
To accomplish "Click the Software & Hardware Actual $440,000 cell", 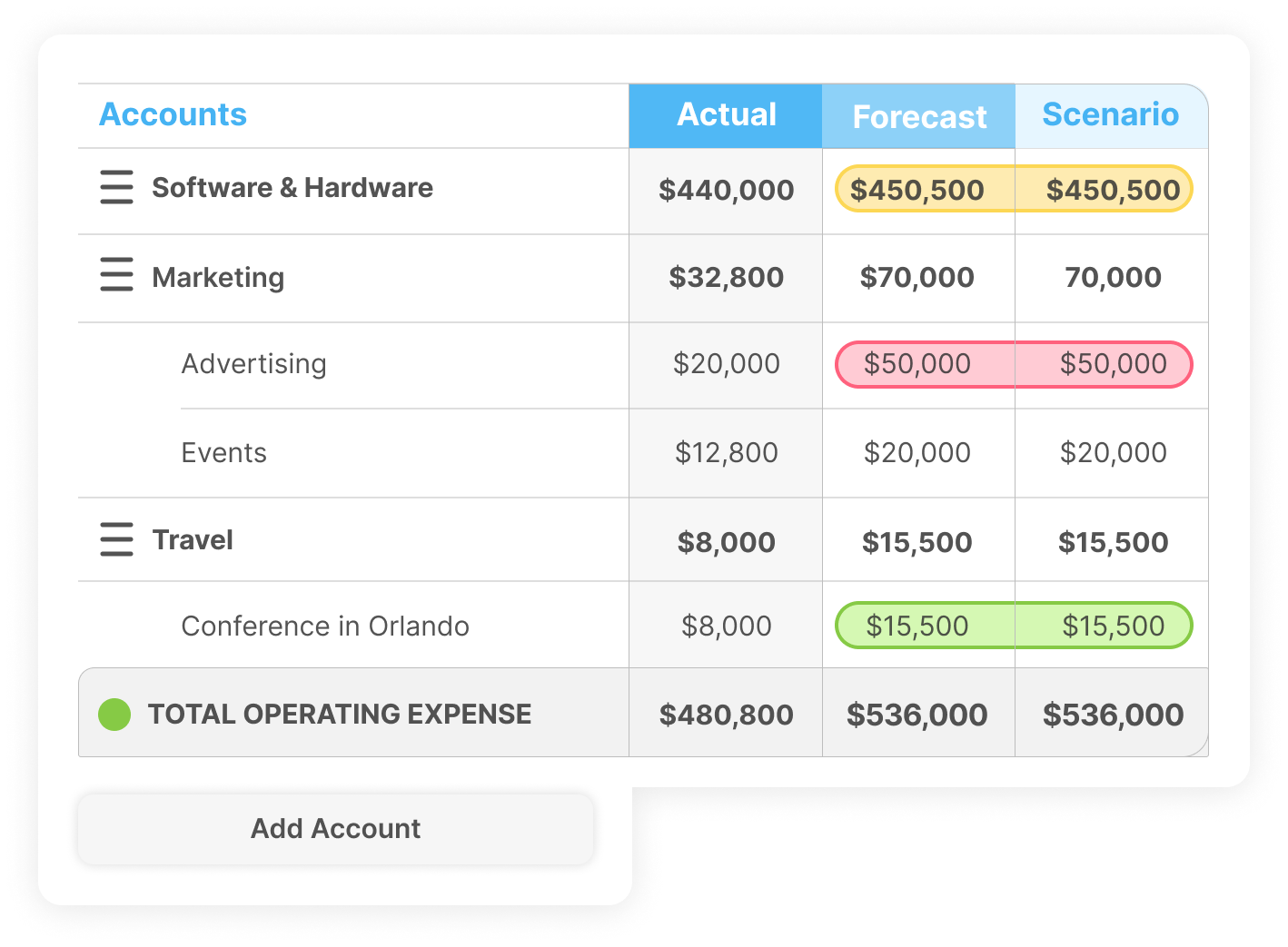I will 726,191.
